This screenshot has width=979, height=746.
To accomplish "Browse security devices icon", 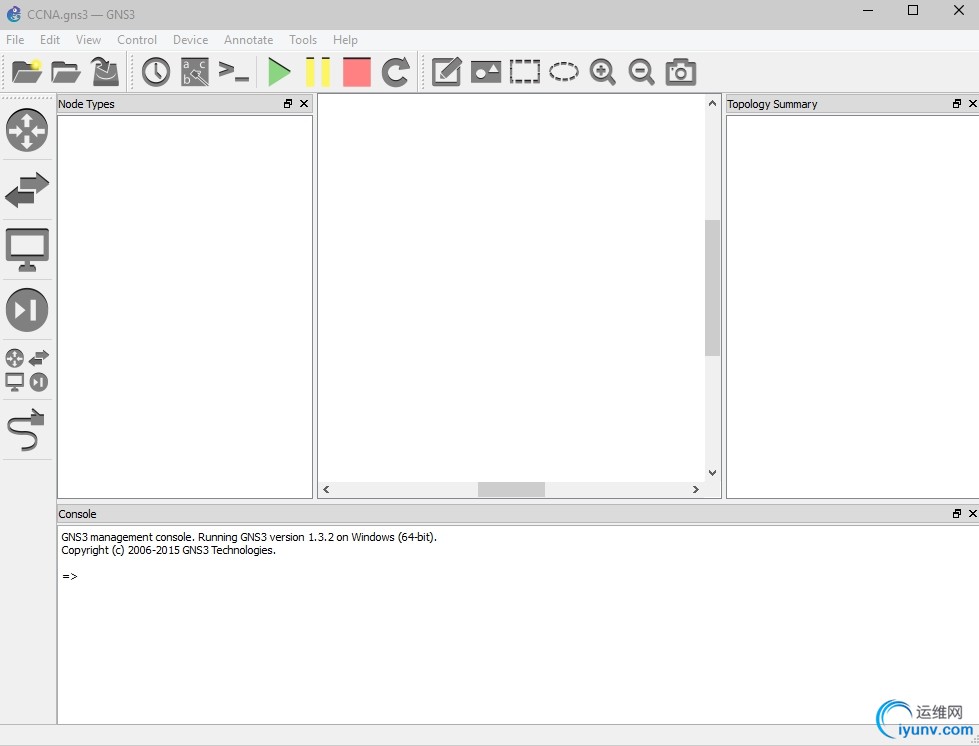I will (x=27, y=310).
